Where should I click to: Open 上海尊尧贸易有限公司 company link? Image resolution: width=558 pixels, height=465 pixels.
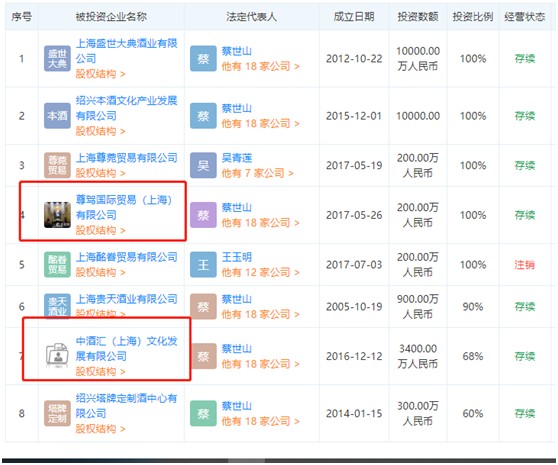(126, 158)
